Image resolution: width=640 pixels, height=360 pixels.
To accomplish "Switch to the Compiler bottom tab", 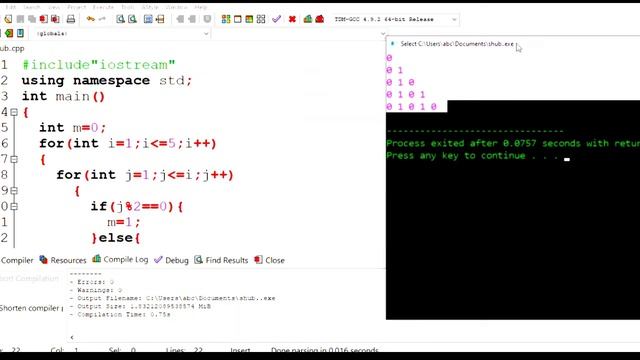I will (x=17, y=260).
